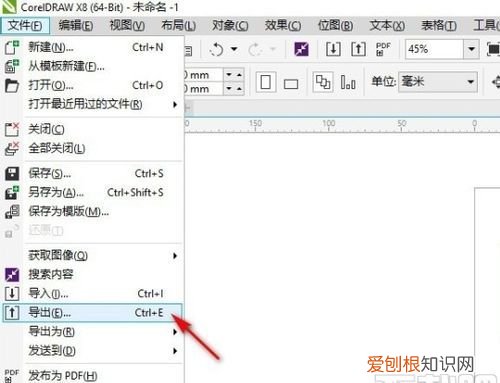Open the units 毫米 dropdown
The height and width of the screenshot is (383, 500).
coord(438,82)
